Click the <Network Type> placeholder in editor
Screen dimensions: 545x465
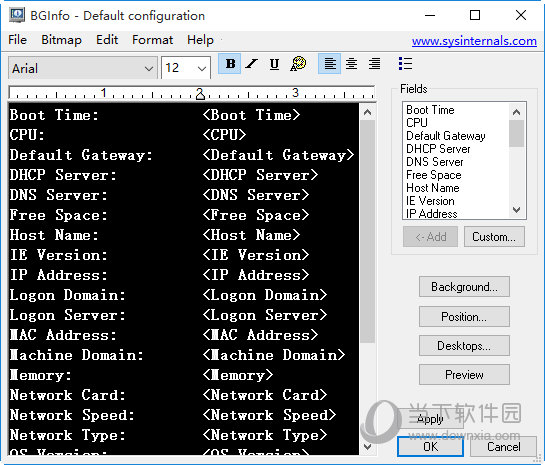(x=265, y=435)
